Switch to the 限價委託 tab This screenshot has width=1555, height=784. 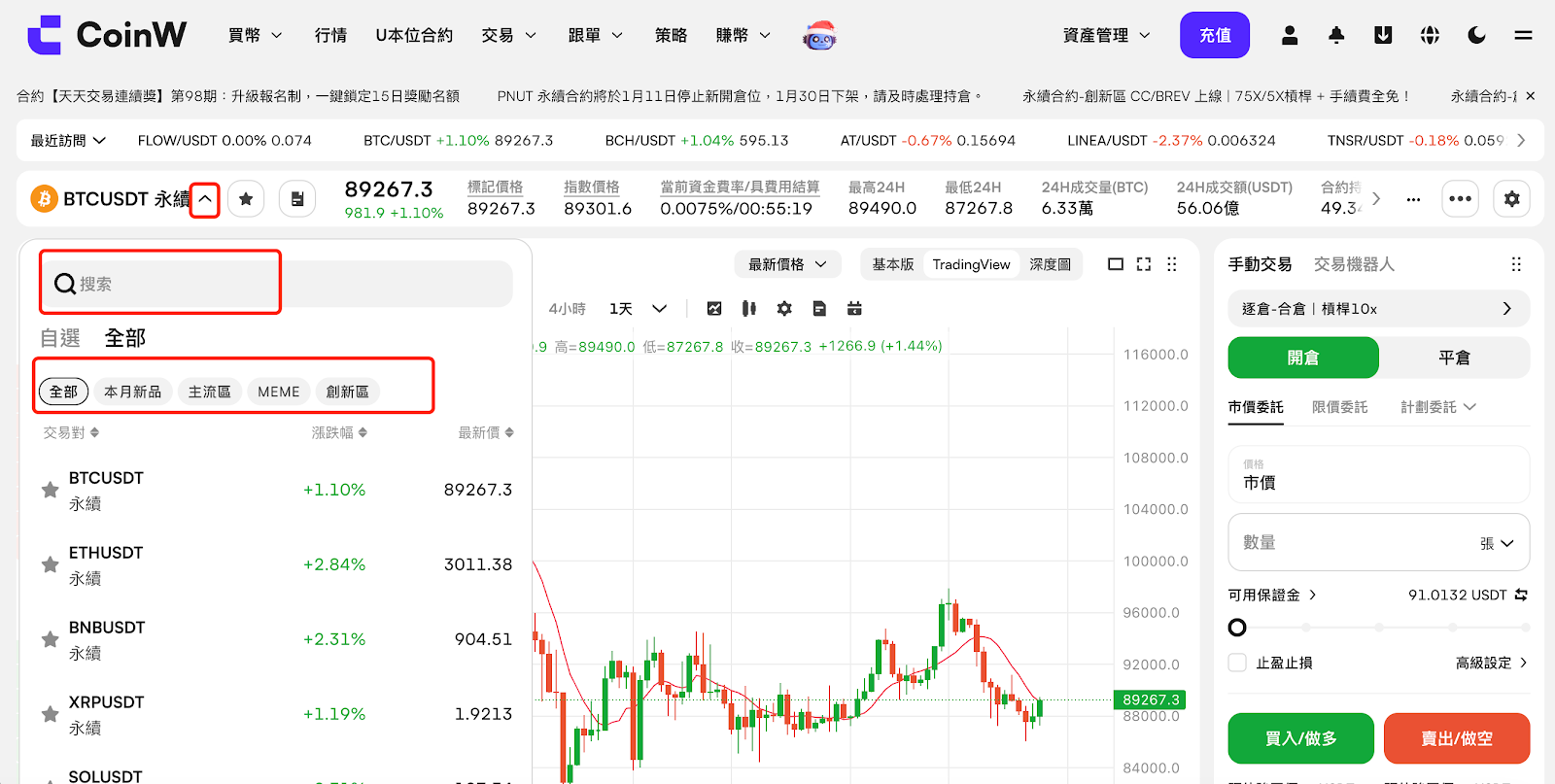coord(1339,407)
